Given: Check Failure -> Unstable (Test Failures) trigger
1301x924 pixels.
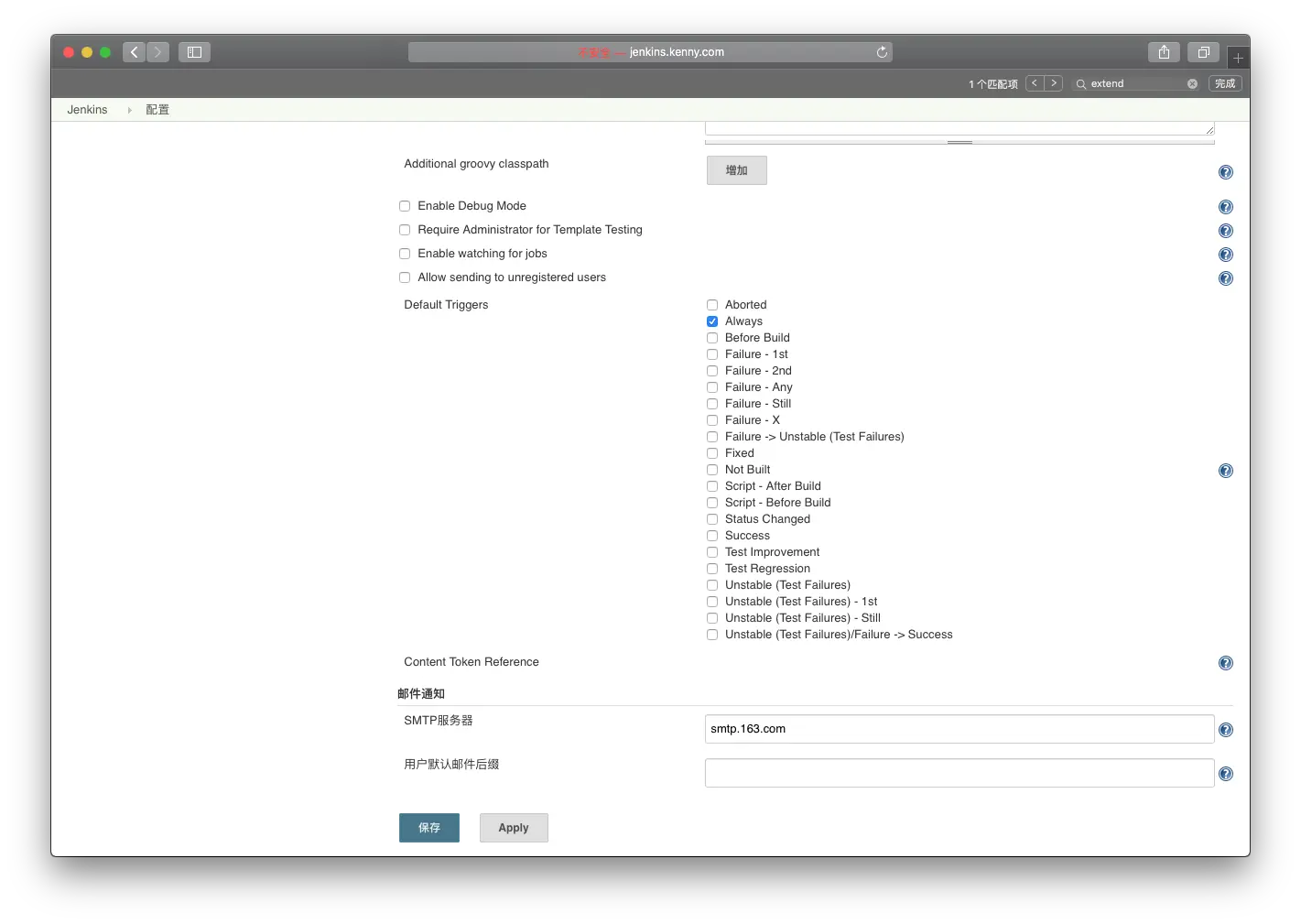Looking at the screenshot, I should 712,437.
